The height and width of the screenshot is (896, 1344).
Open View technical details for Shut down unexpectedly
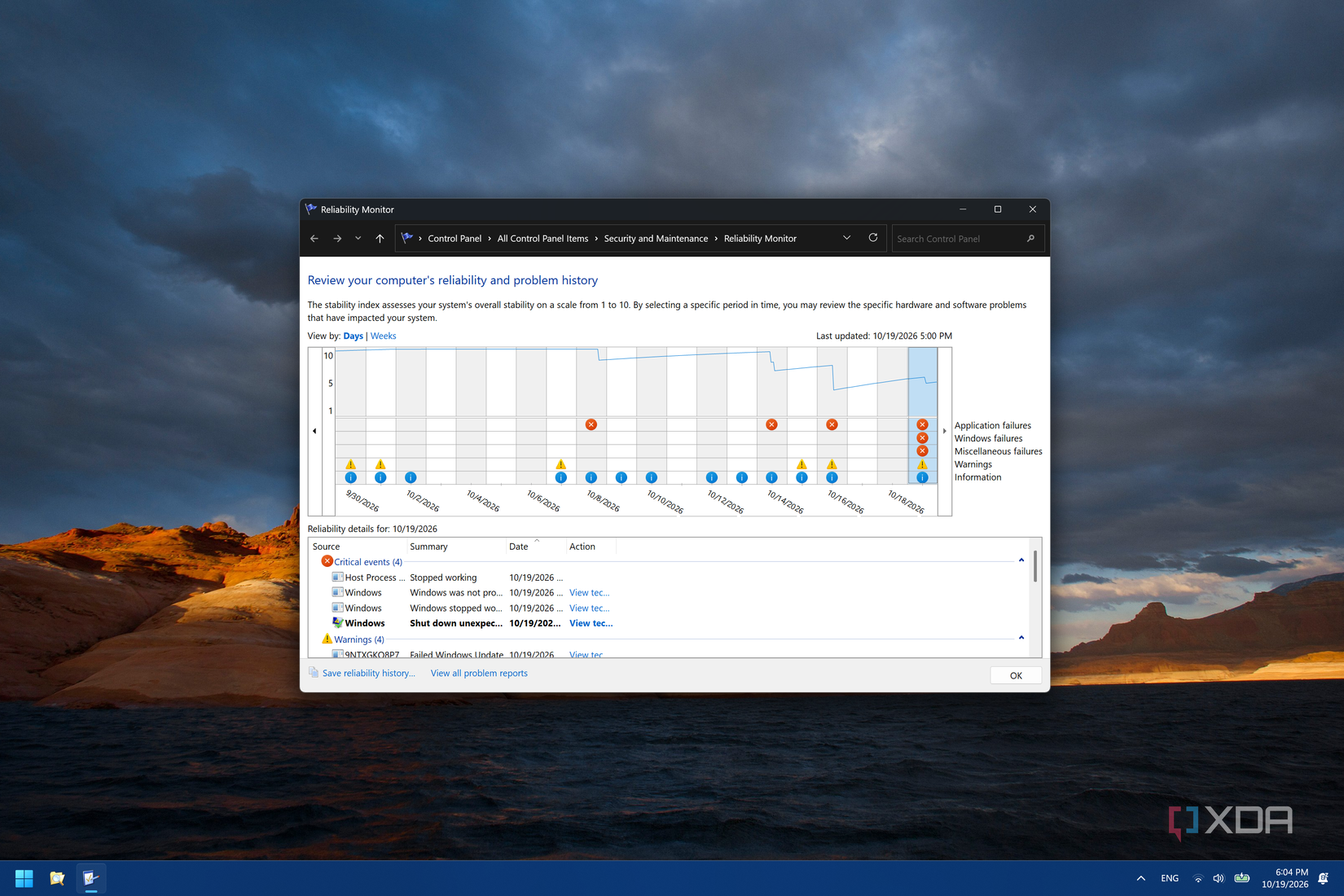(591, 623)
